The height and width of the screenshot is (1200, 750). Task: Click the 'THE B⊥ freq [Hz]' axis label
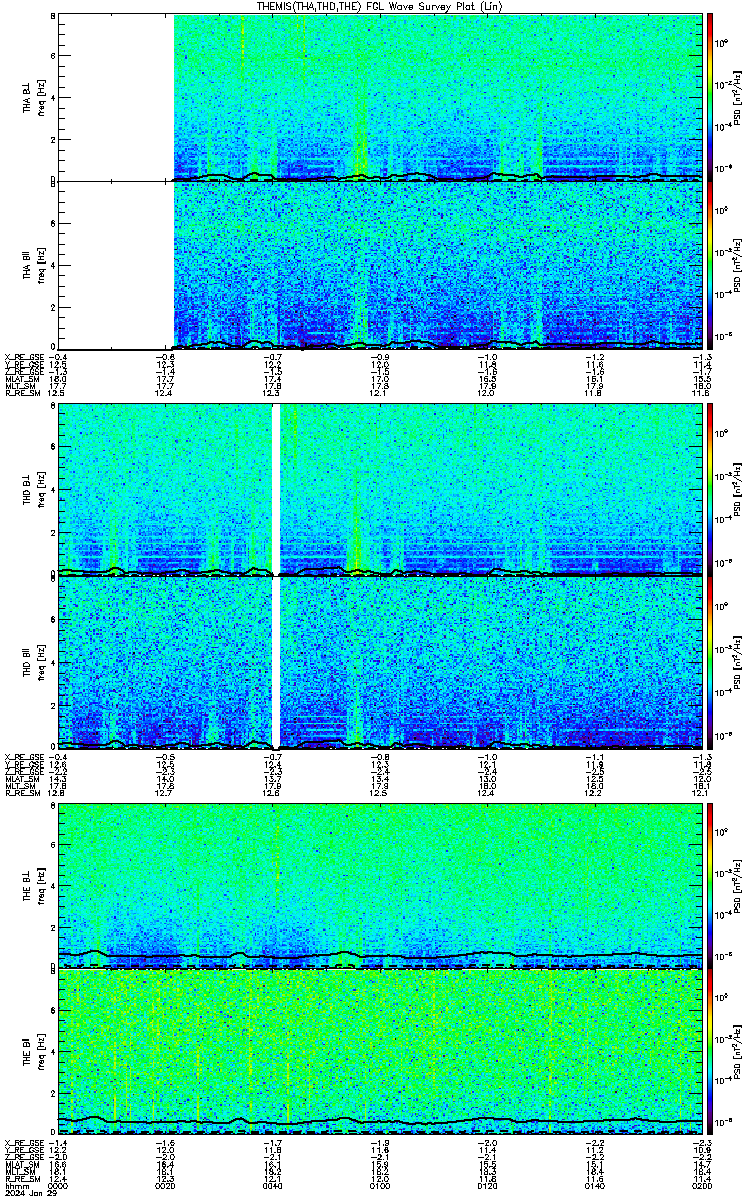click(x=33, y=885)
